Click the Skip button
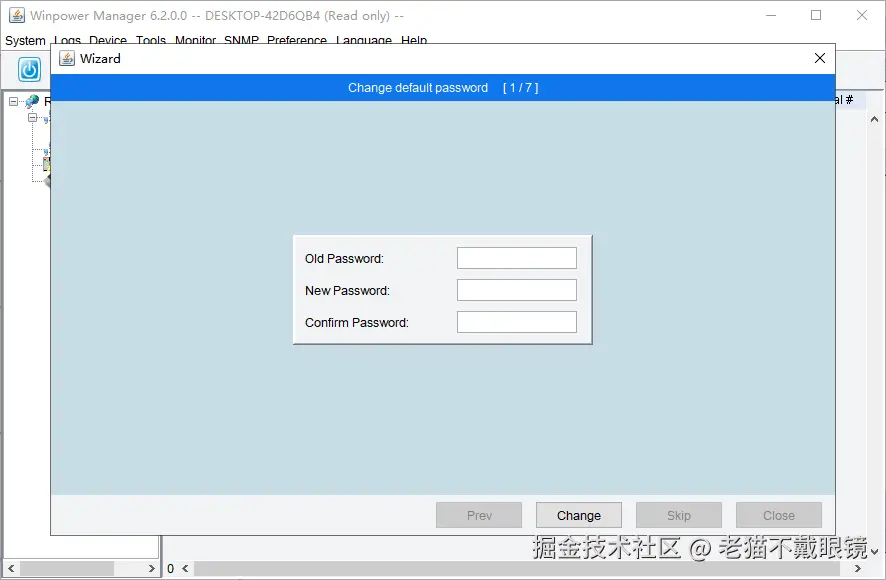Image resolution: width=886 pixels, height=580 pixels. (x=679, y=515)
